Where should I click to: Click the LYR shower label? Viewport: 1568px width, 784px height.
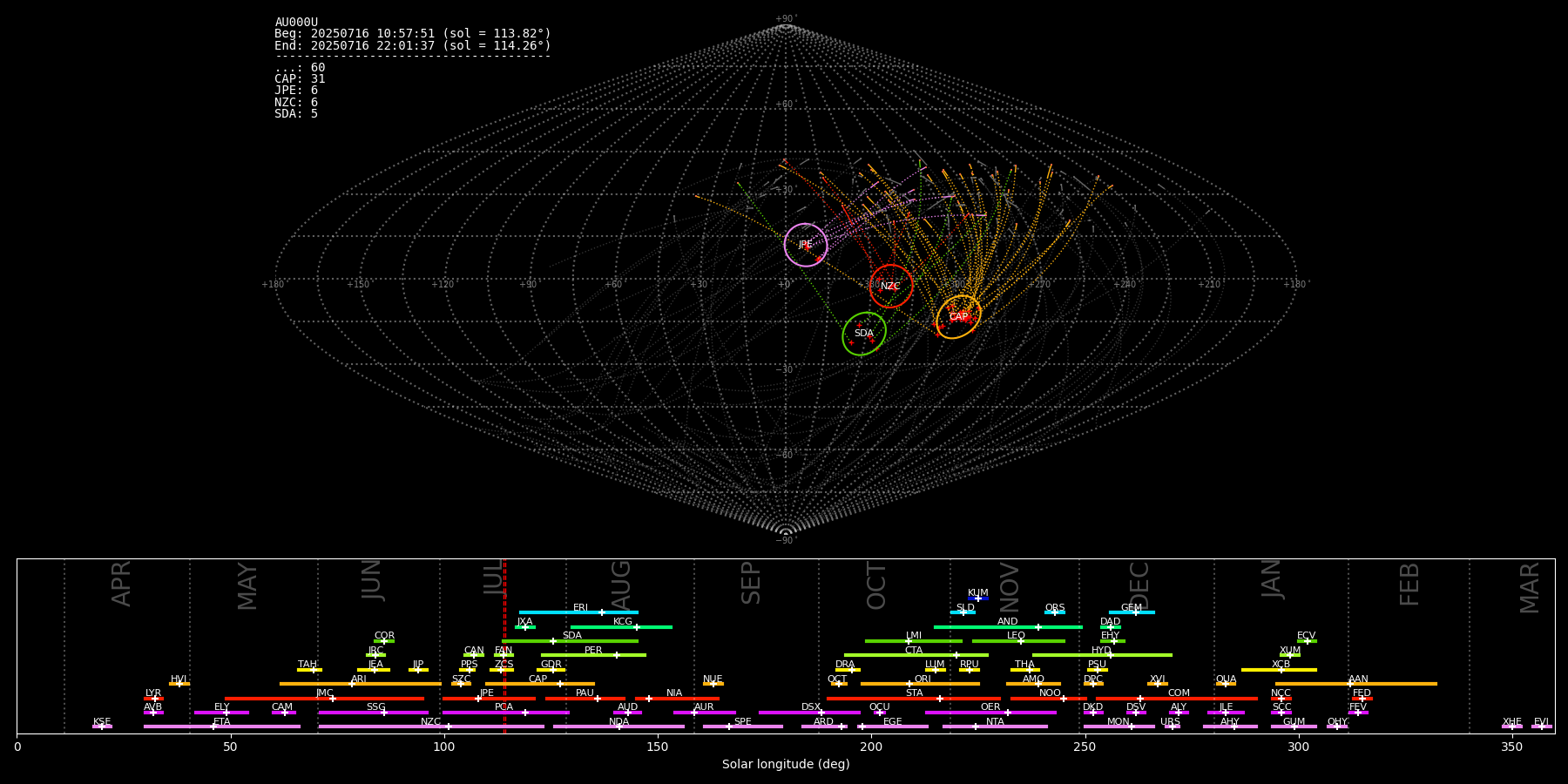tap(153, 693)
